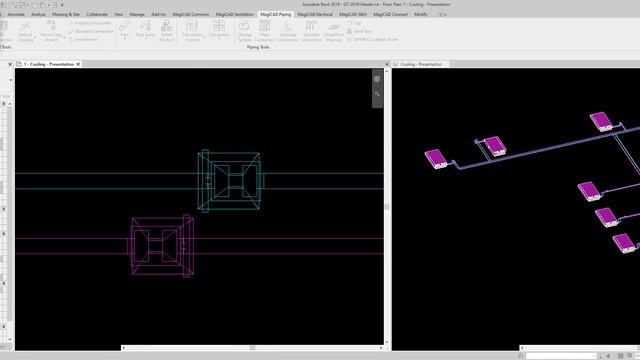640x360 pixels.
Task: Click right arrow of floor plan scrollbar
Action: pos(381,348)
